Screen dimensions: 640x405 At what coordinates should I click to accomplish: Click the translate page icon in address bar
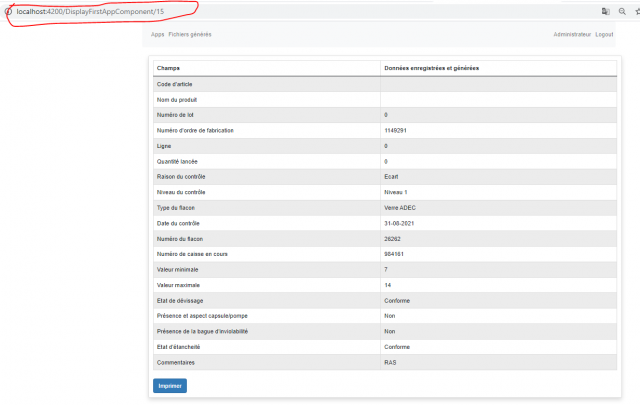[x=605, y=10]
